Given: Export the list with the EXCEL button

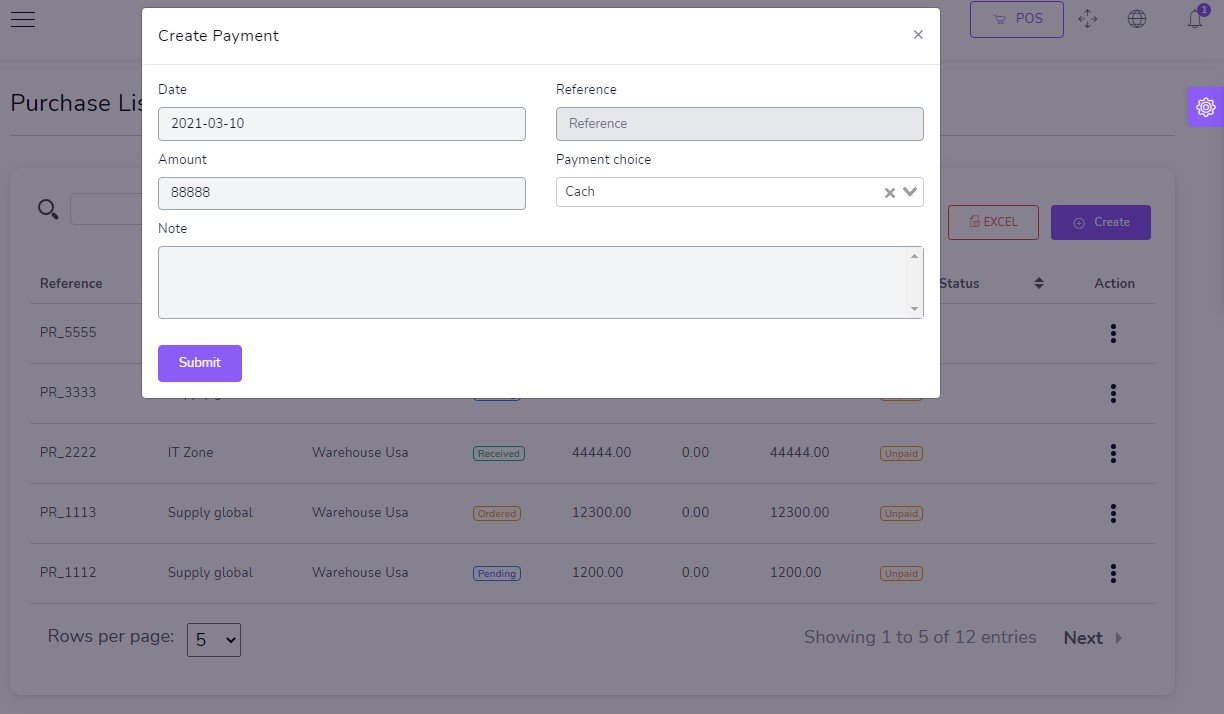Looking at the screenshot, I should click(x=993, y=222).
